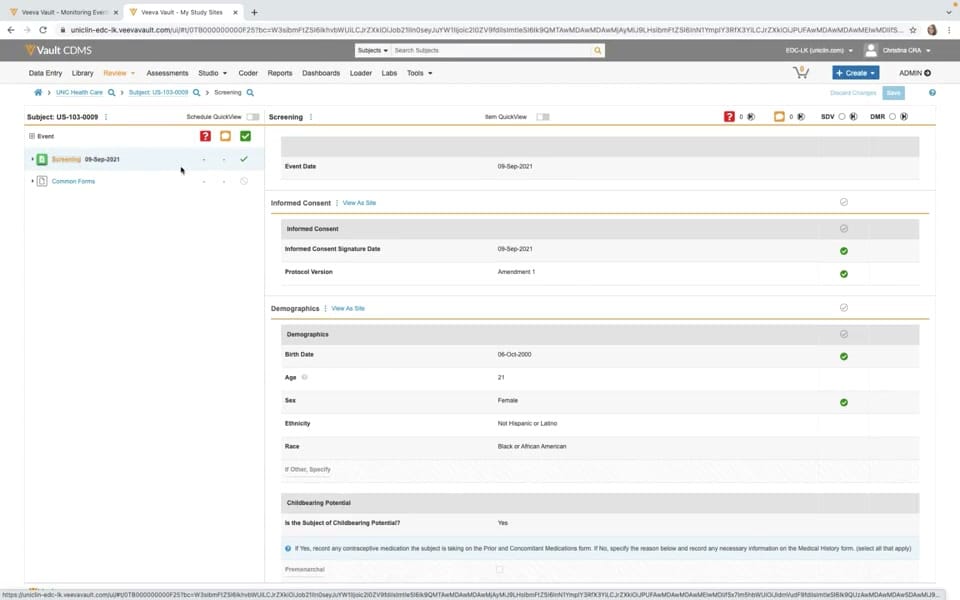The height and width of the screenshot is (600, 960).
Task: Jump to next open query arrow
Action: coord(751,116)
